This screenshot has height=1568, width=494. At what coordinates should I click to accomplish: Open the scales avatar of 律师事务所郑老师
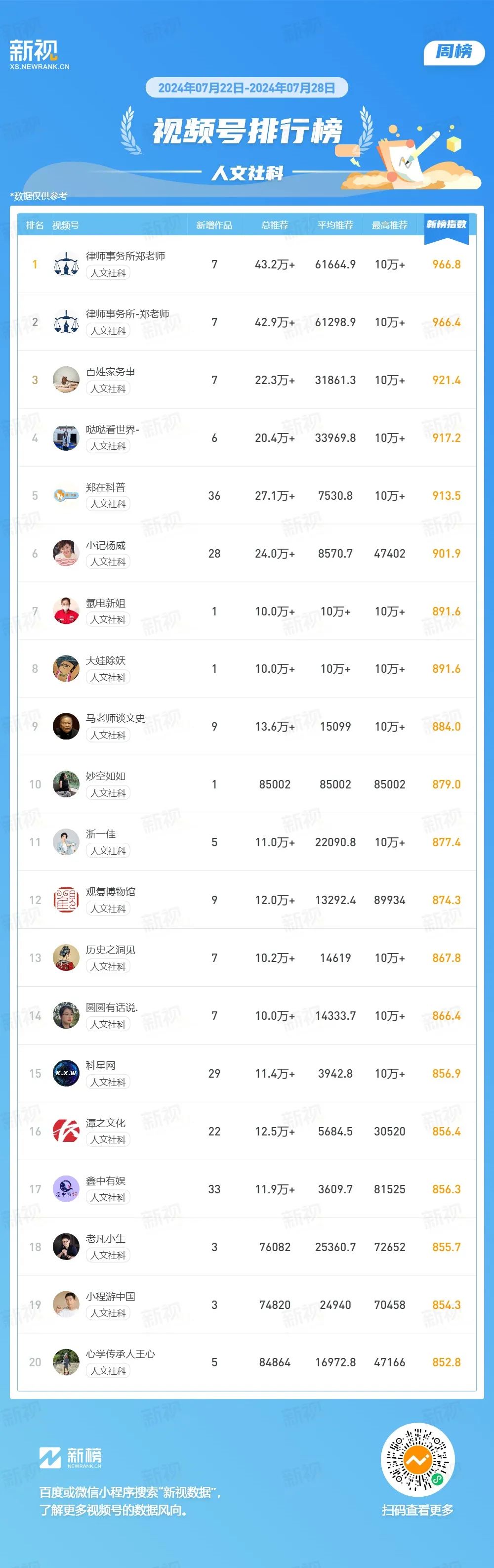click(66, 264)
